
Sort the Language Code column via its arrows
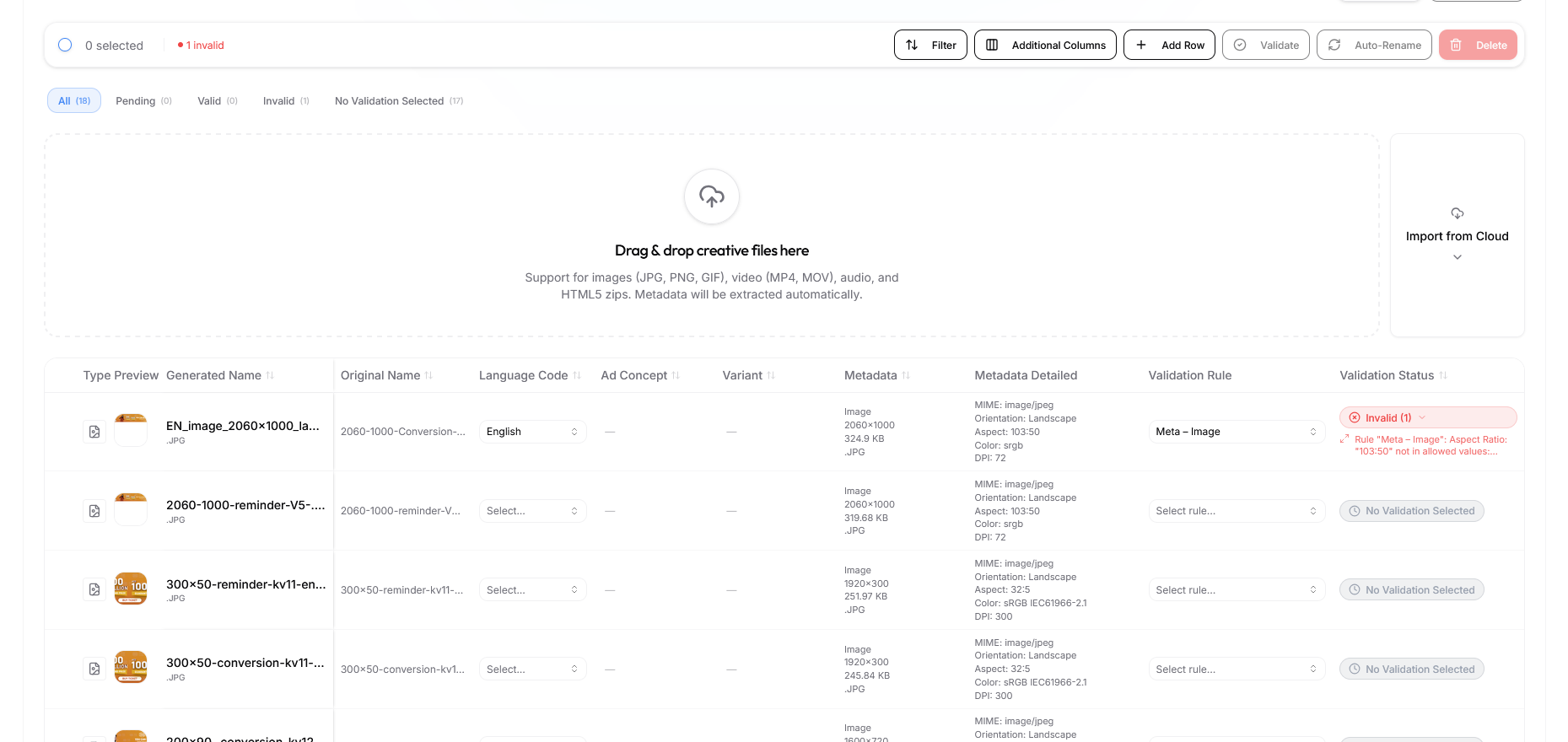point(577,375)
